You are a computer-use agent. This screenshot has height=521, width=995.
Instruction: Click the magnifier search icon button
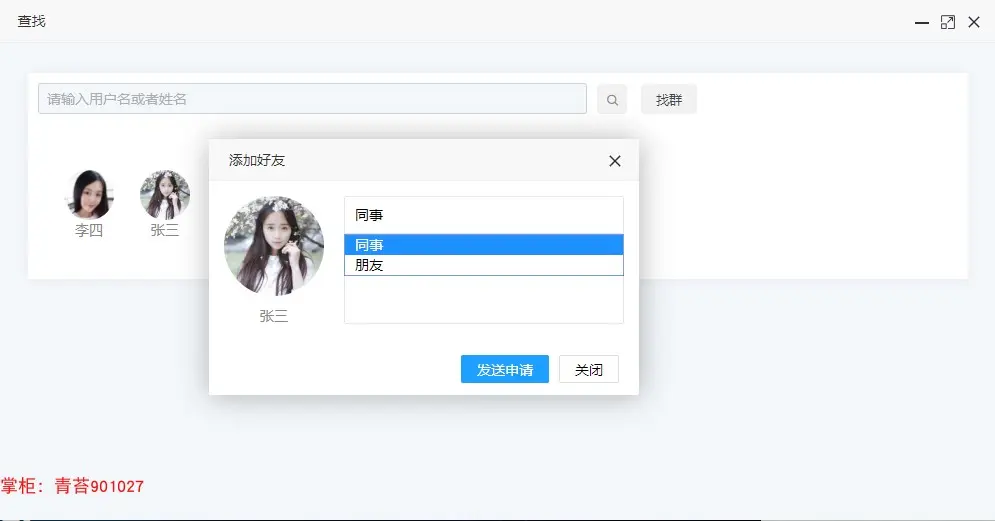(x=612, y=100)
